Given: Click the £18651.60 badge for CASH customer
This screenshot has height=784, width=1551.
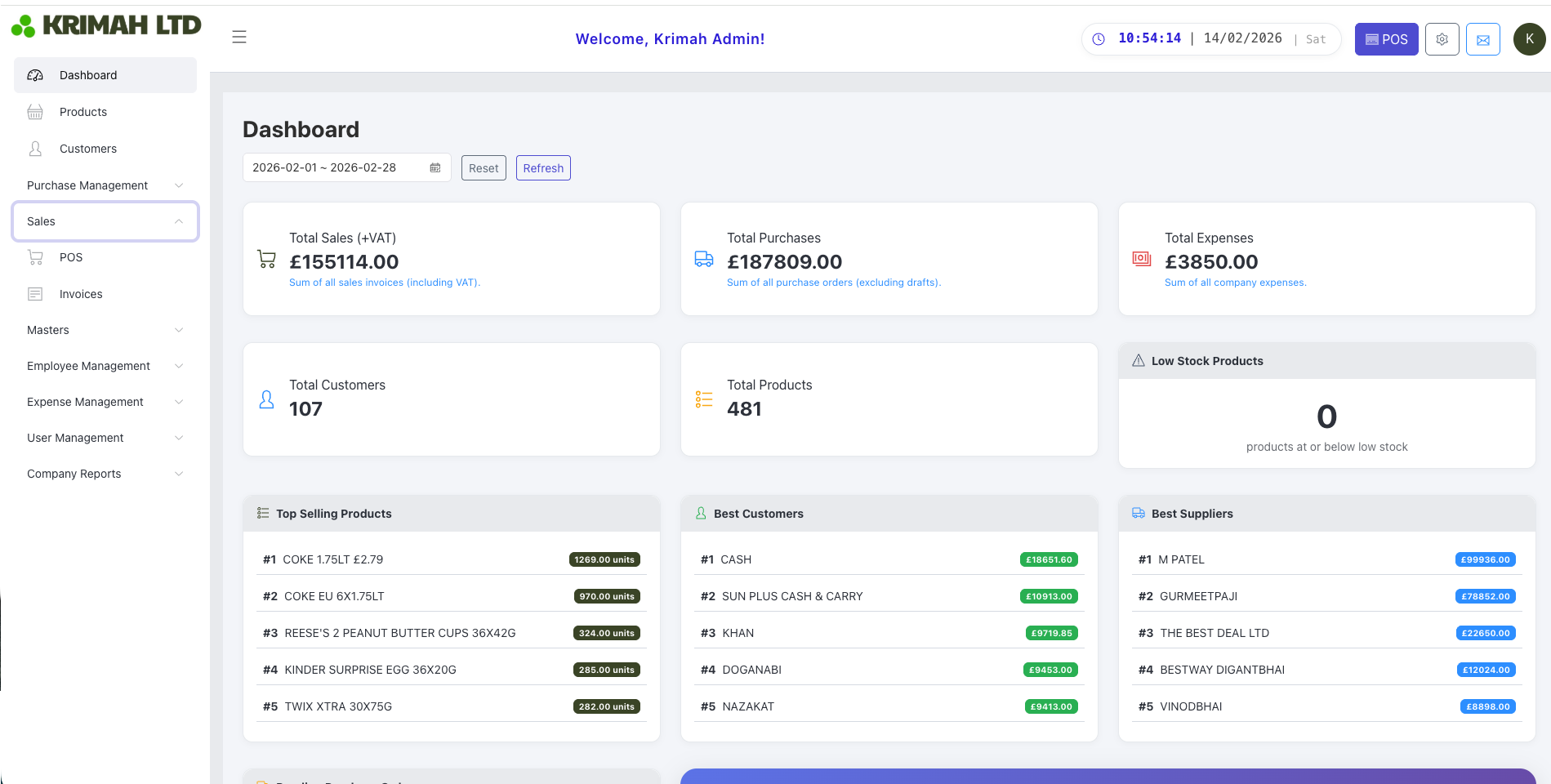Looking at the screenshot, I should tap(1050, 559).
